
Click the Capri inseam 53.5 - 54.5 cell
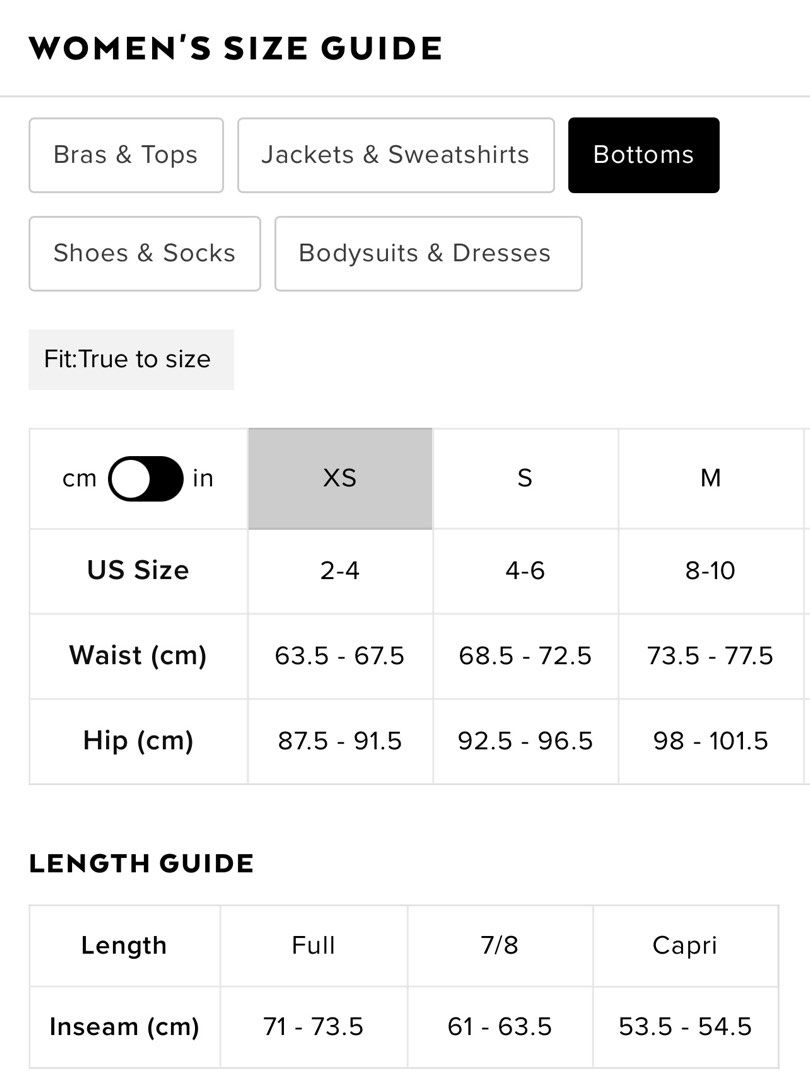tap(685, 1027)
